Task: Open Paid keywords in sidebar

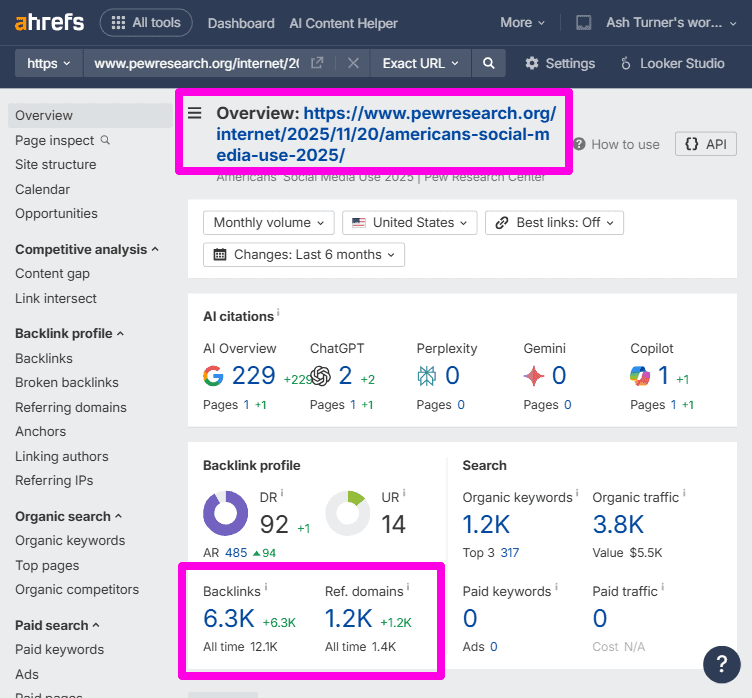Action: click(59, 649)
